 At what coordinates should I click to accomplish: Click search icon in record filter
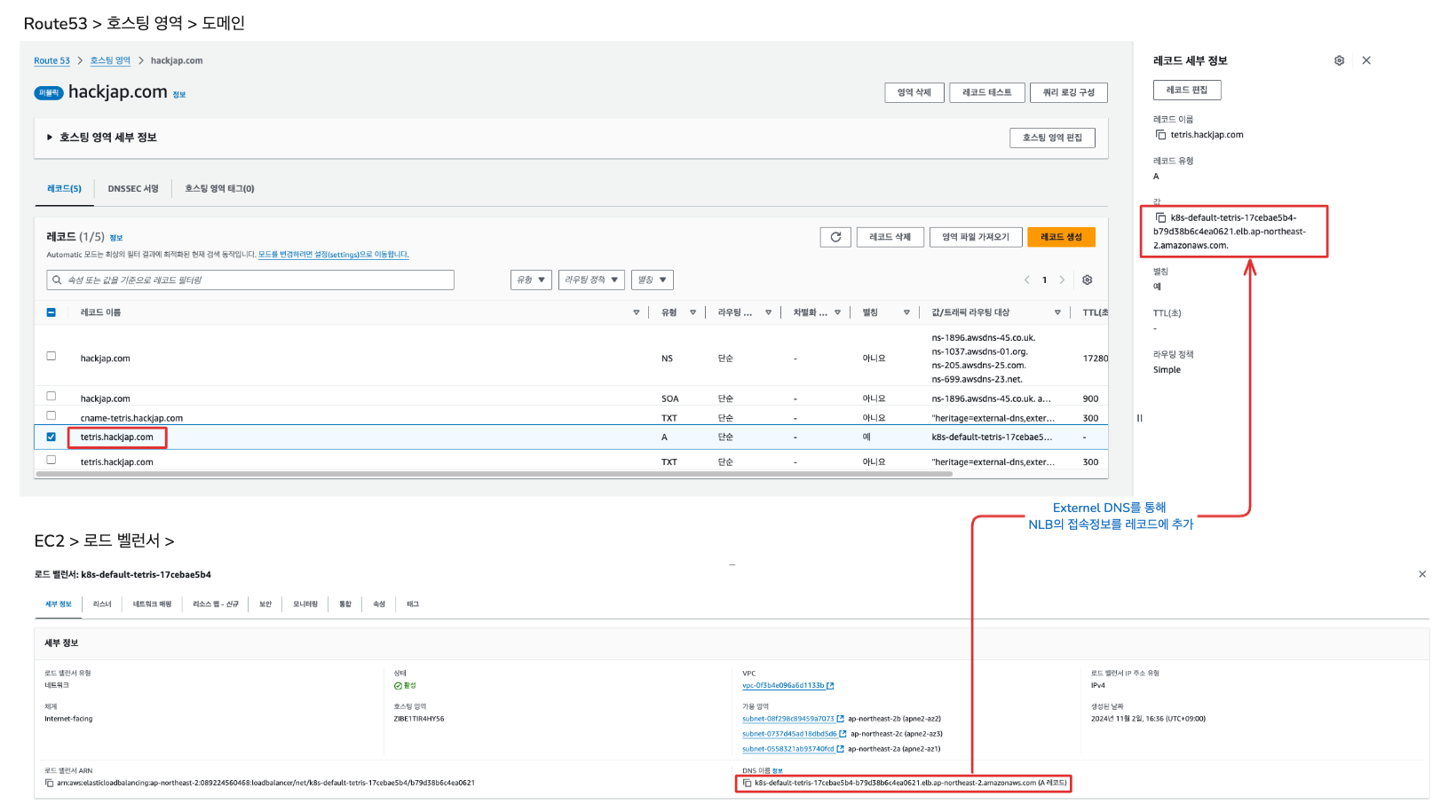57,280
